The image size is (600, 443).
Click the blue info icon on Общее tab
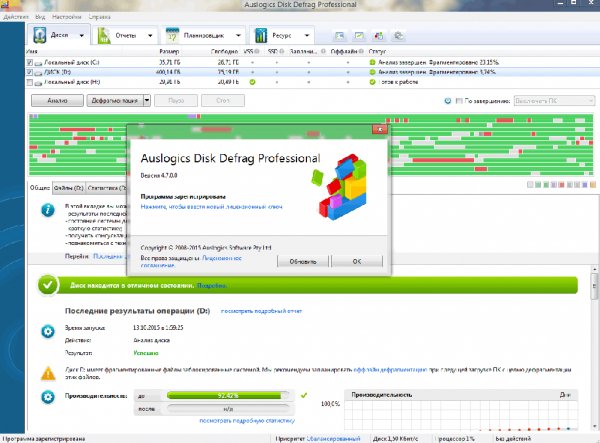[x=48, y=210]
